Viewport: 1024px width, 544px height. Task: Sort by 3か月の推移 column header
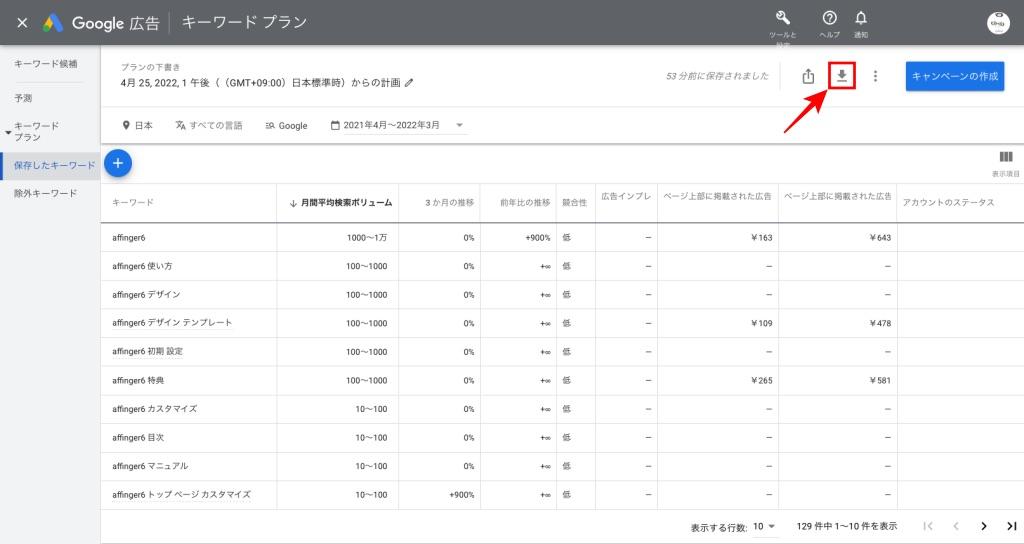tap(449, 202)
